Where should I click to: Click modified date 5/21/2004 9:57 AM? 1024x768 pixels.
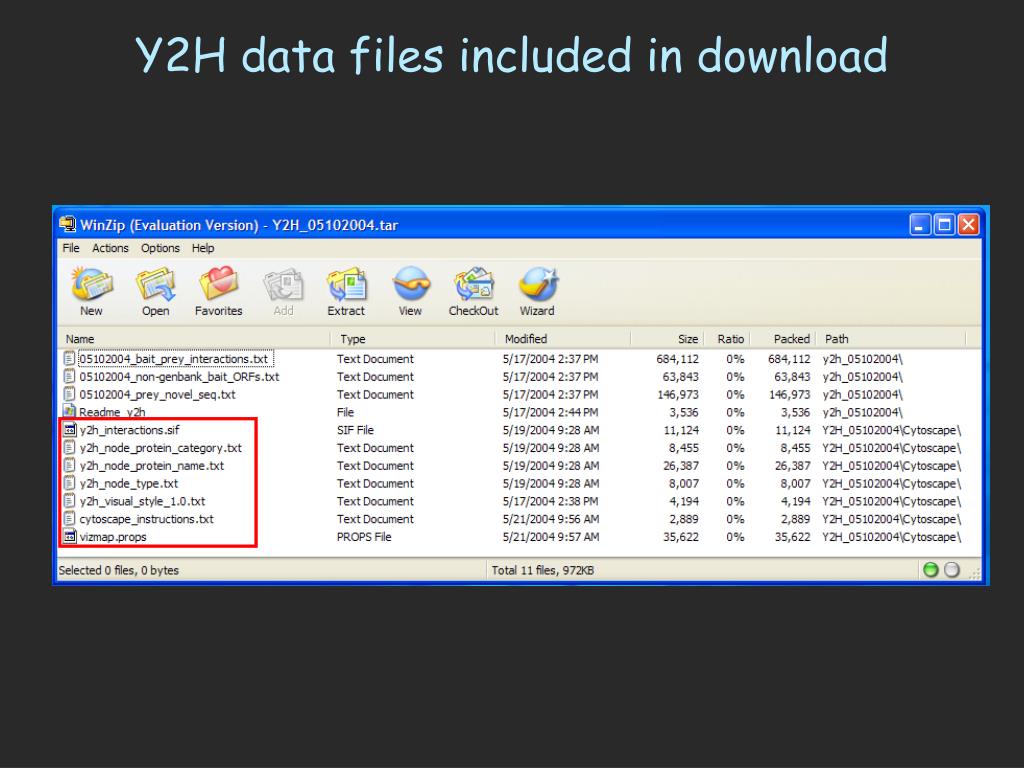[x=551, y=537]
